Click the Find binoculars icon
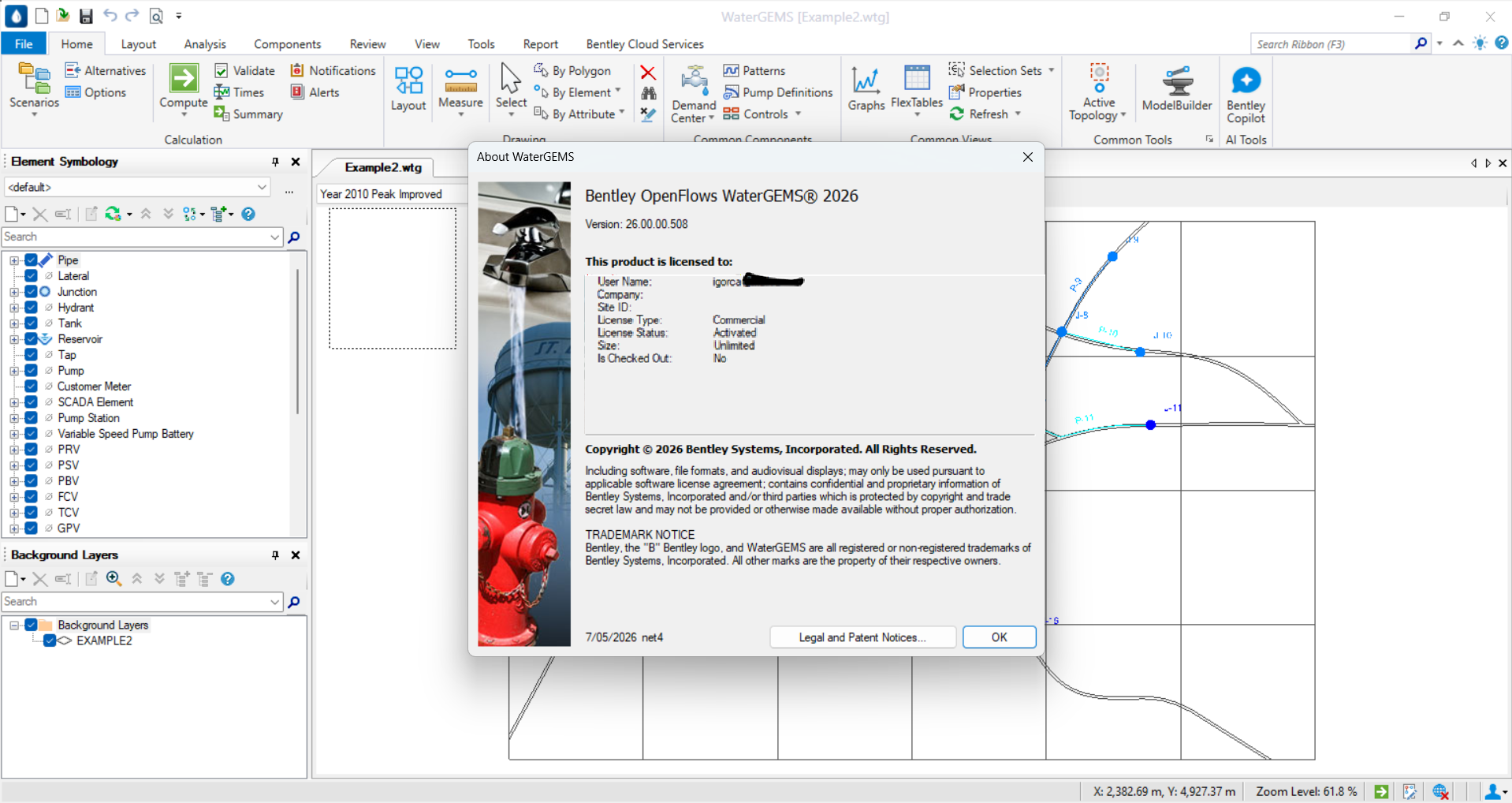 click(x=648, y=93)
